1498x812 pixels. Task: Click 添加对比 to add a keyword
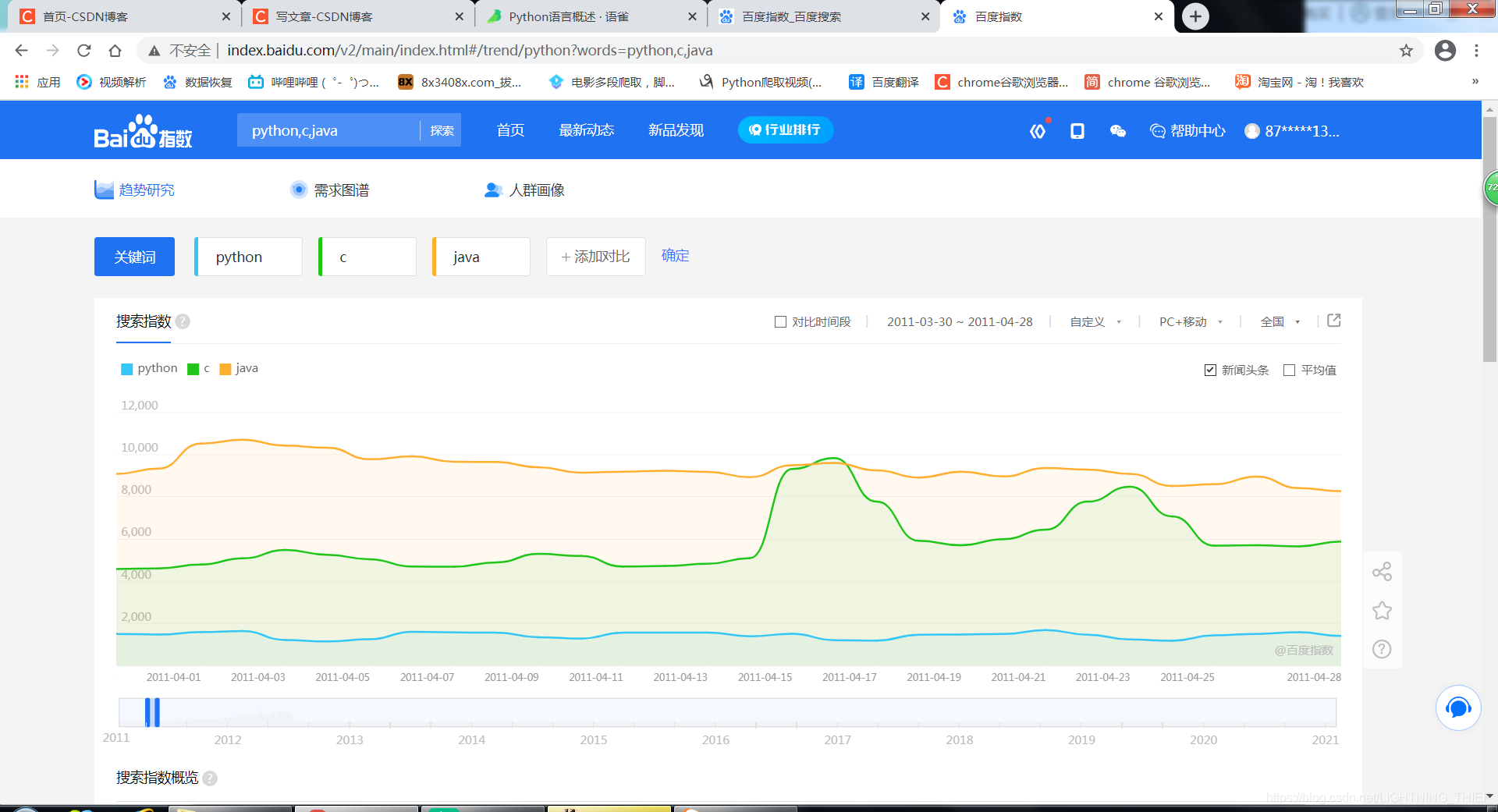596,257
